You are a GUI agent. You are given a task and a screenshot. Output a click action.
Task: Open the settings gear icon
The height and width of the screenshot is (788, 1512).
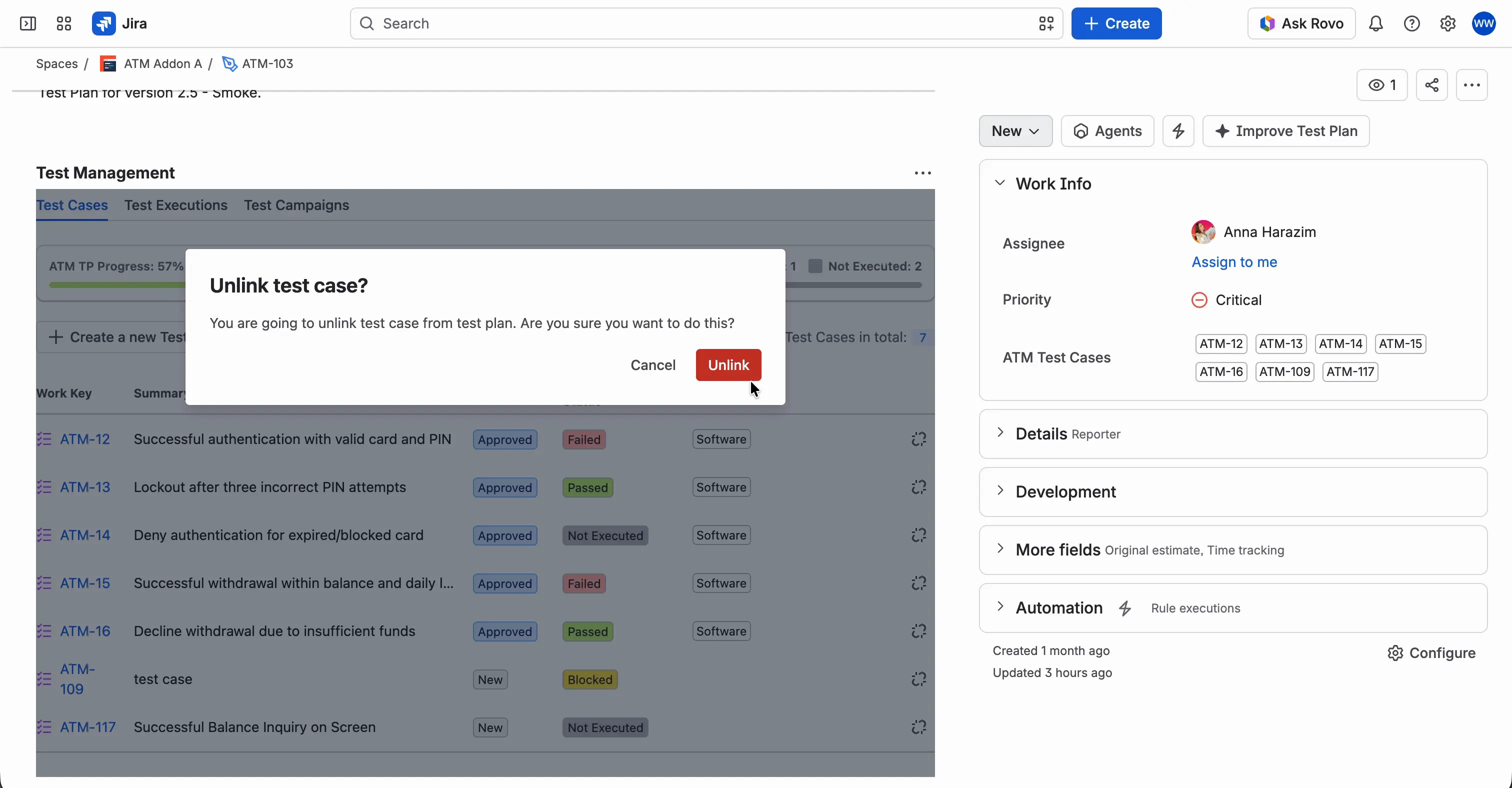coord(1447,23)
